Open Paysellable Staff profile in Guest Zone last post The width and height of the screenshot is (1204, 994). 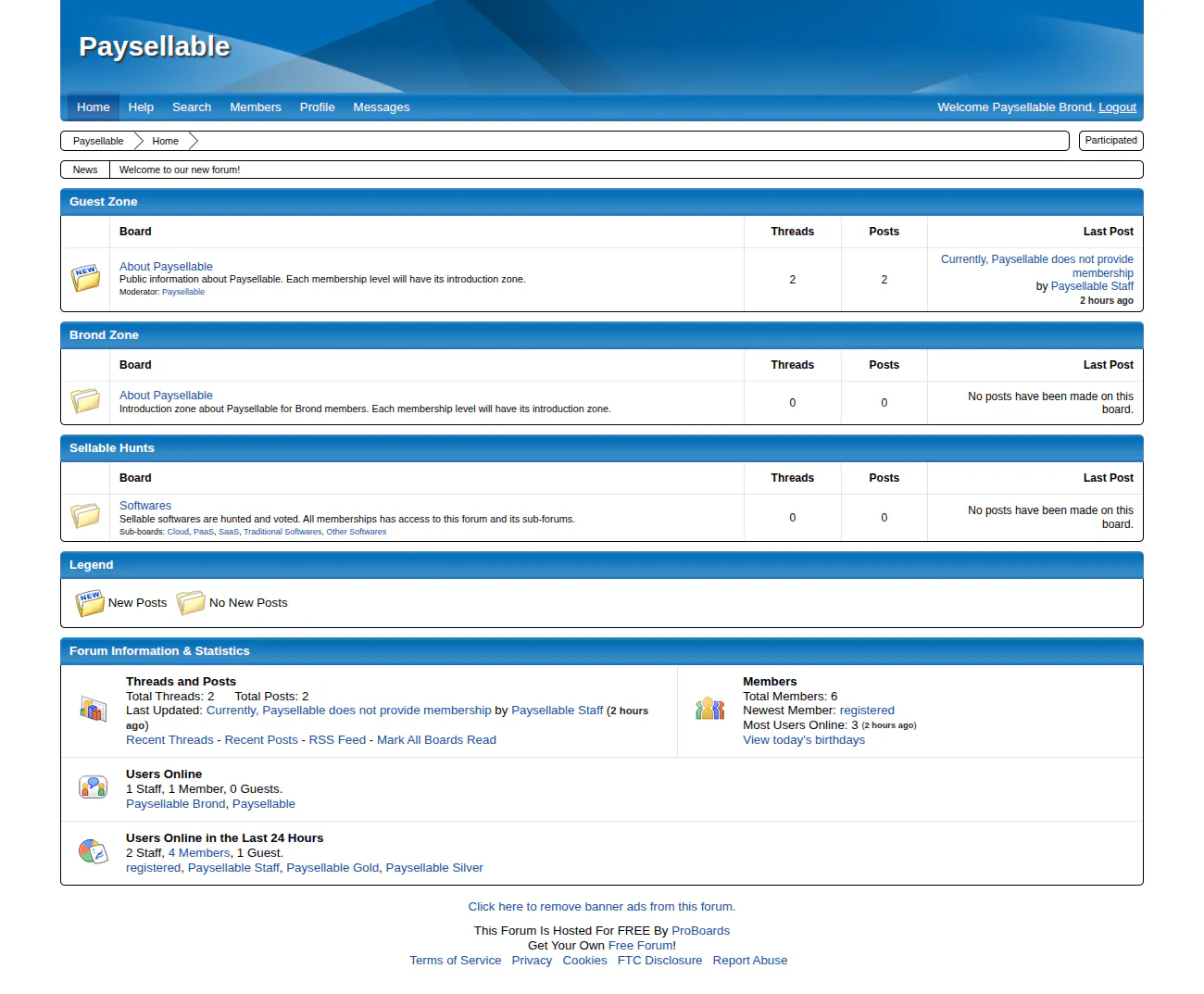1092,286
